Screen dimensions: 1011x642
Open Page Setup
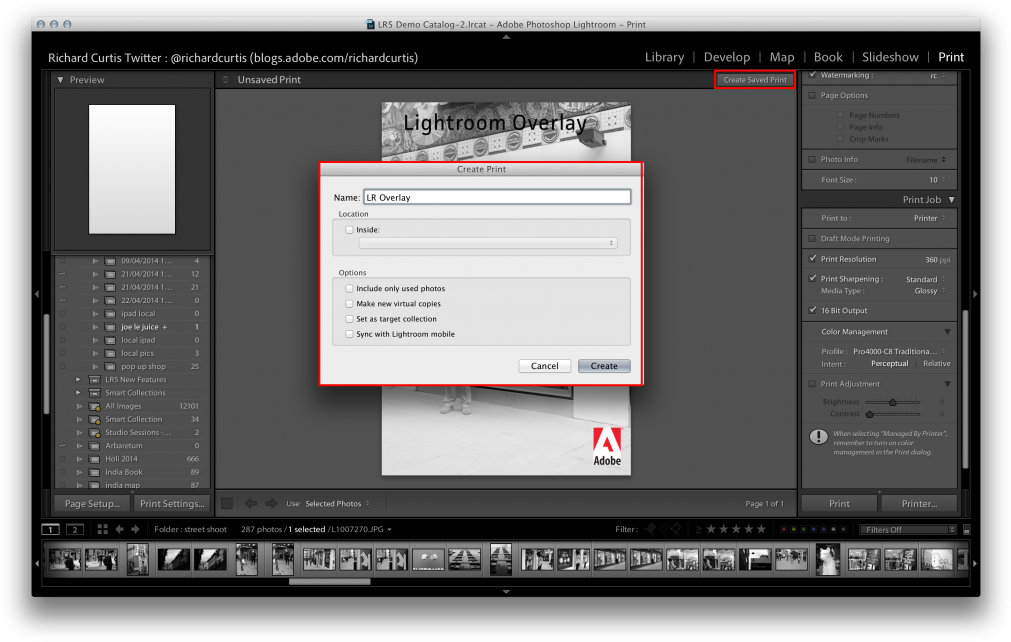[x=92, y=503]
